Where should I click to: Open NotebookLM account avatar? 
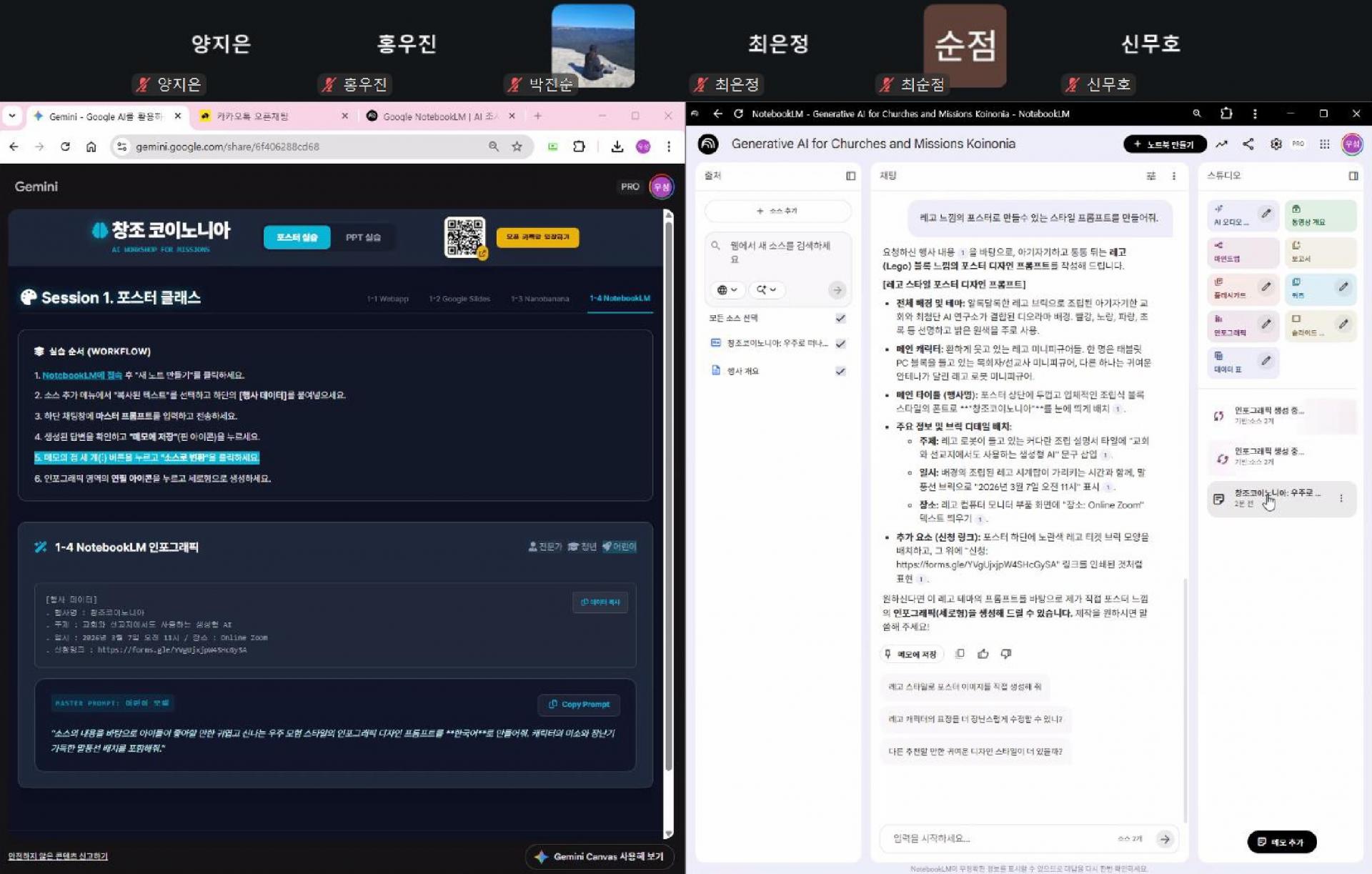(1352, 144)
